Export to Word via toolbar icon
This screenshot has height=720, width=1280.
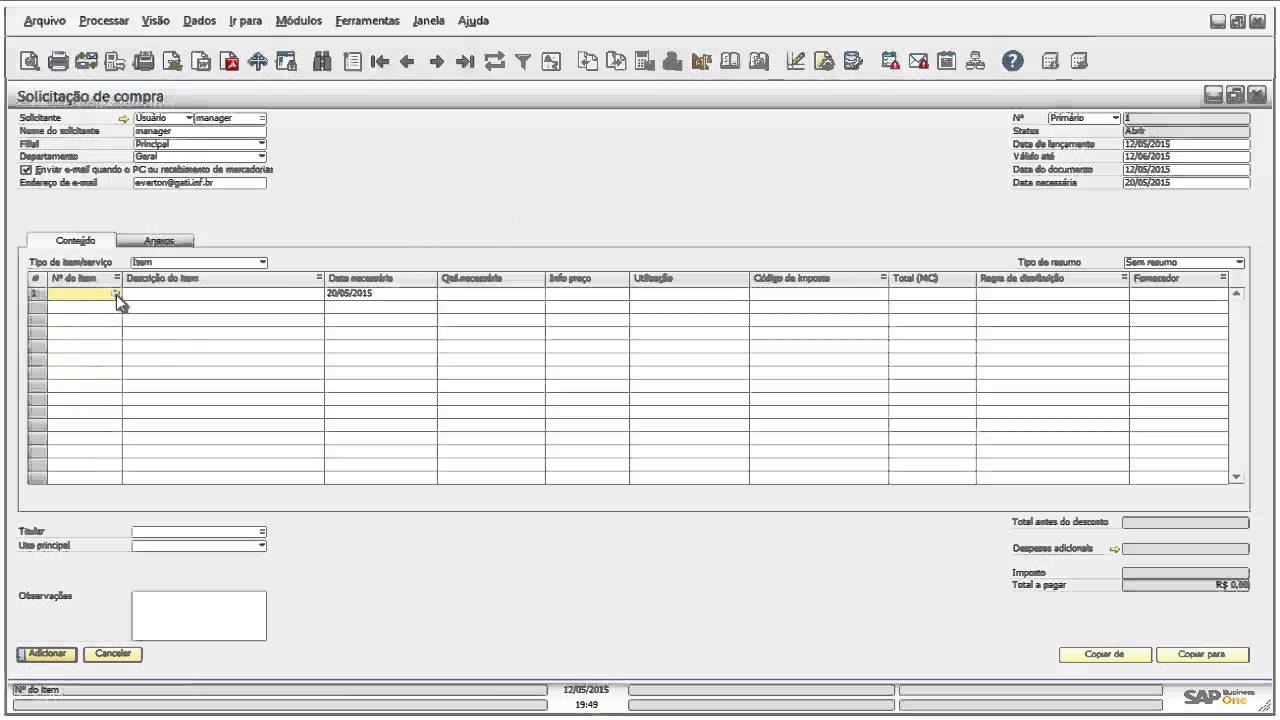pos(201,61)
